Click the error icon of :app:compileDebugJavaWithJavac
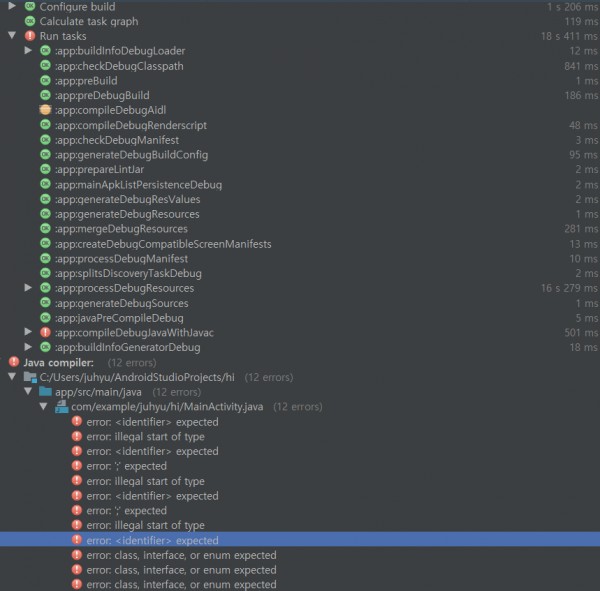The width and height of the screenshot is (600, 591). [46, 332]
